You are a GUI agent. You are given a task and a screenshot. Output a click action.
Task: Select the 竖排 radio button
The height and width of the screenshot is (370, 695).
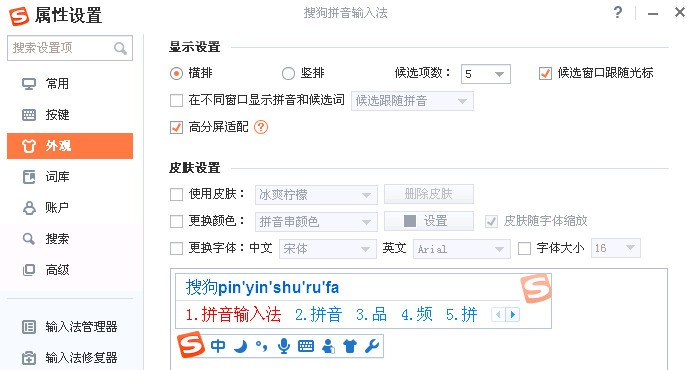click(x=289, y=73)
